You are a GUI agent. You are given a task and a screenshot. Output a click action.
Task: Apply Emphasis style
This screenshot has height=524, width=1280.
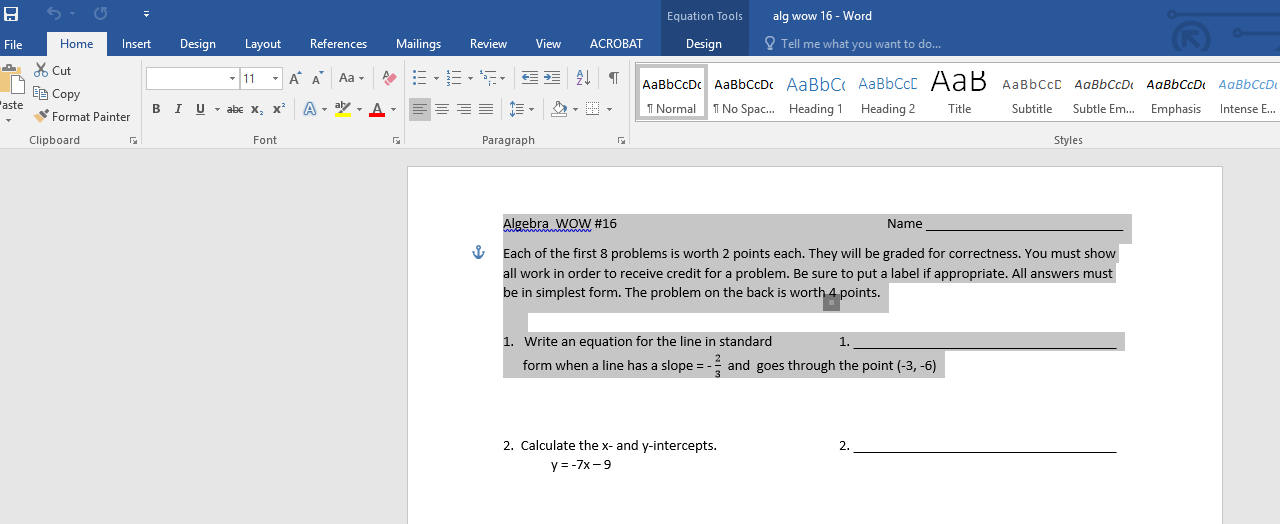1176,93
